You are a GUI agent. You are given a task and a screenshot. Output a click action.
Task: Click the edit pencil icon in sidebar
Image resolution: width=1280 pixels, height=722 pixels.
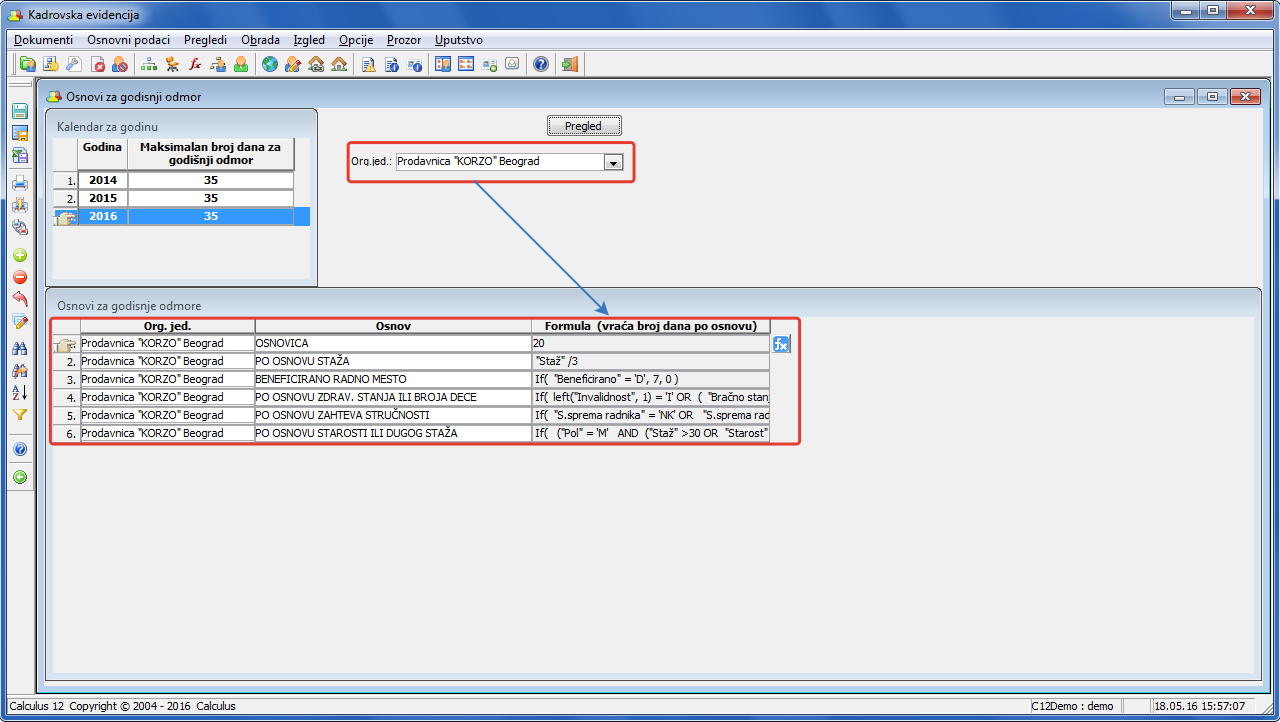(20, 321)
